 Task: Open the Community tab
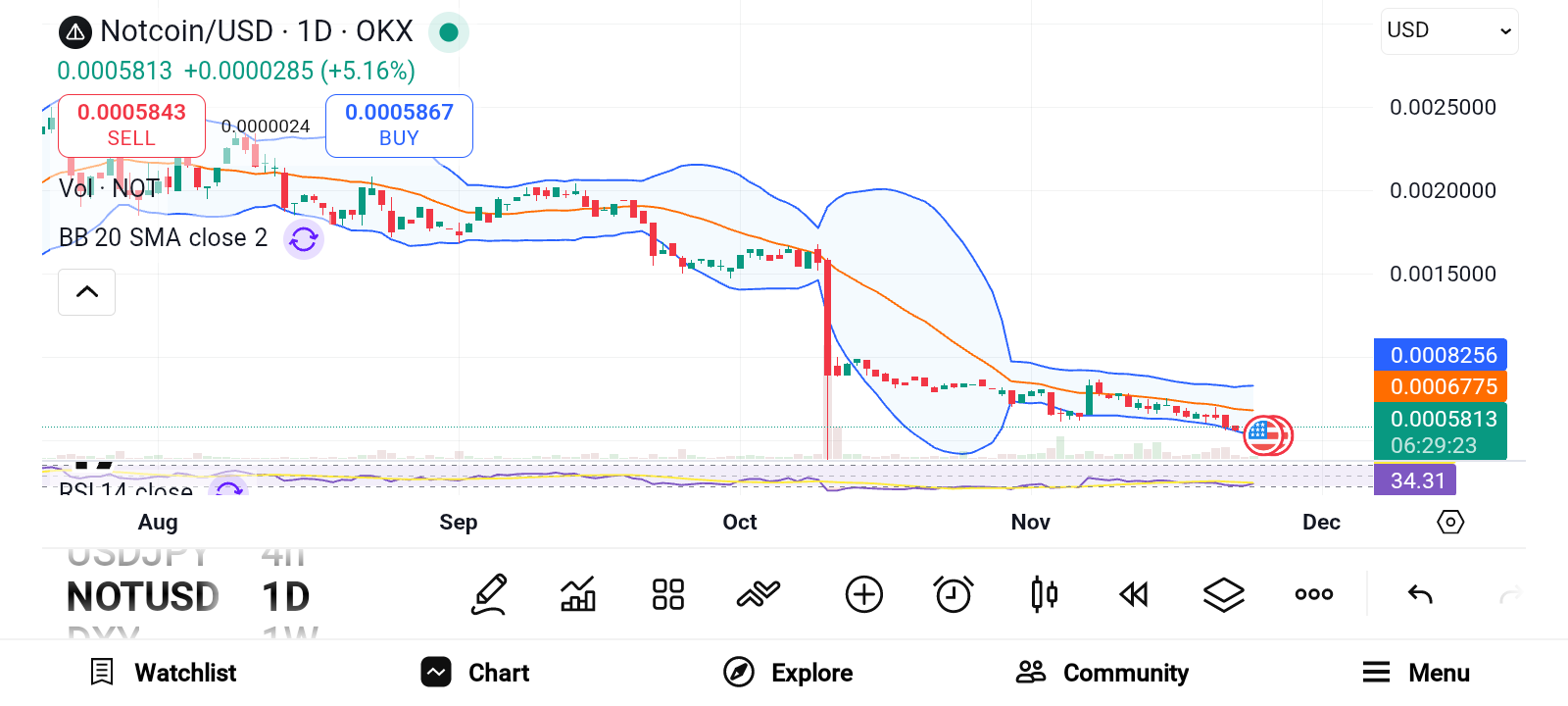coord(1102,673)
